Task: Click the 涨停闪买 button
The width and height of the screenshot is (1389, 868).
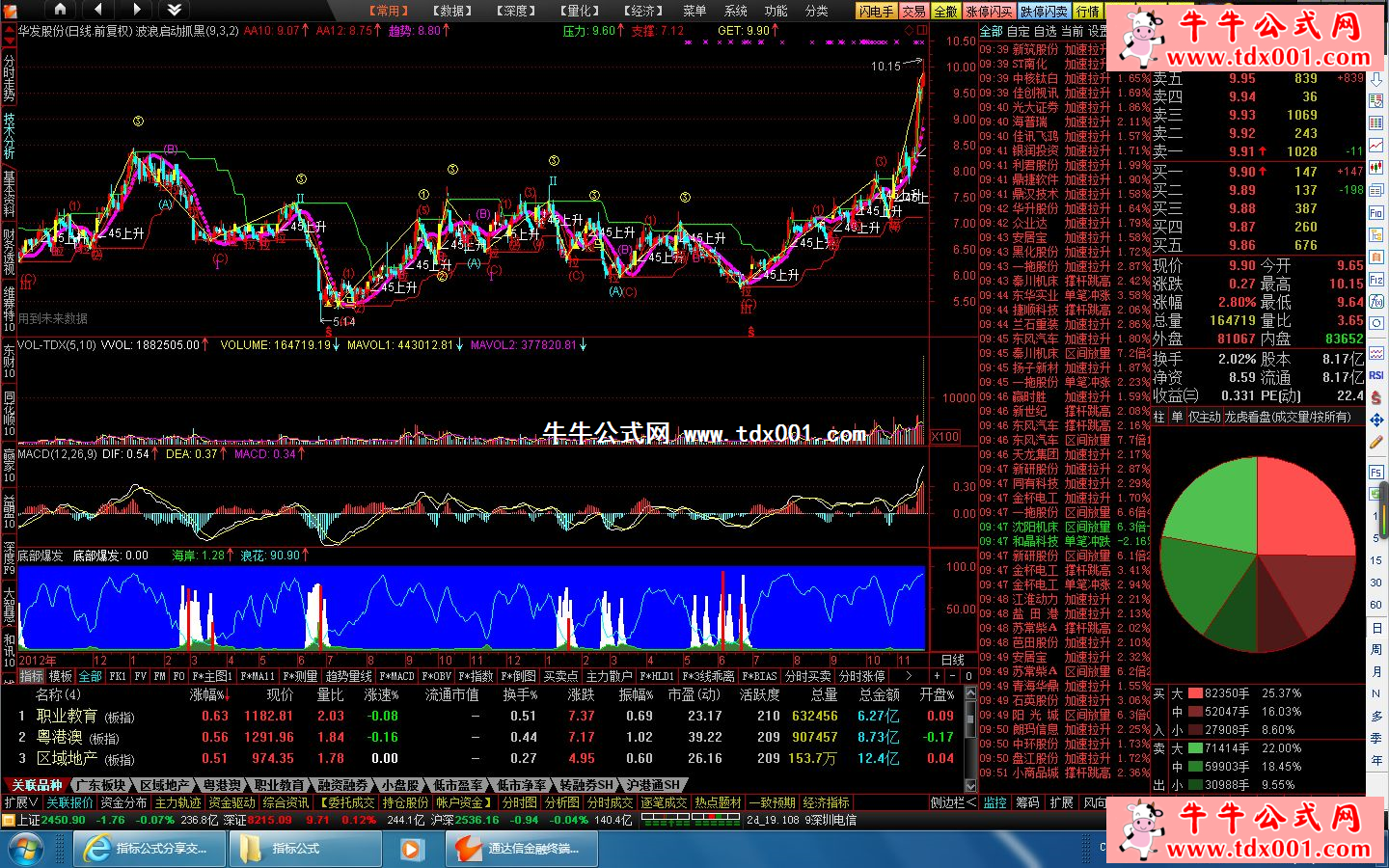Action: 989,11
